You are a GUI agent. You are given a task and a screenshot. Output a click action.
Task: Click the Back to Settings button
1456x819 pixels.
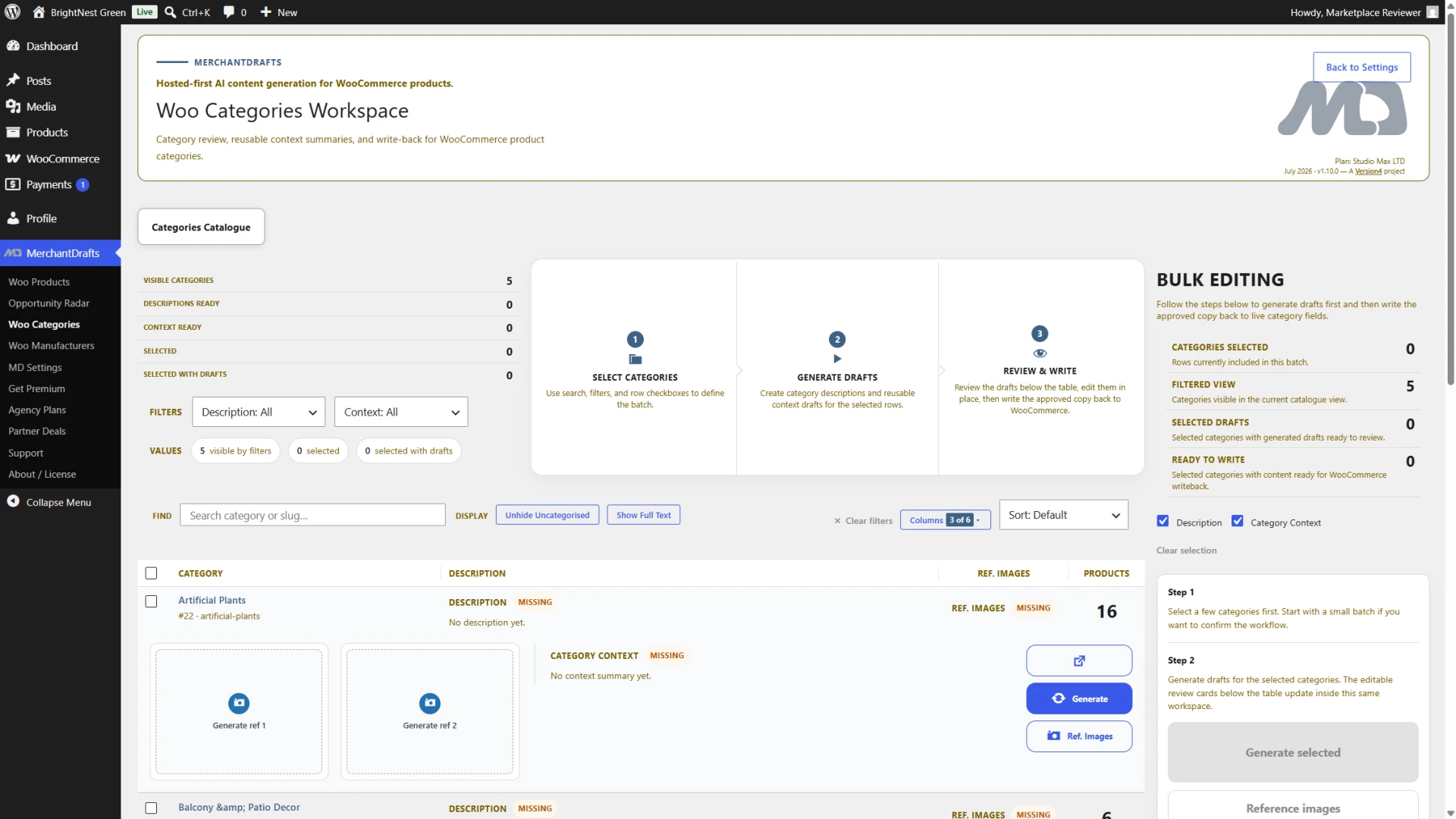pos(1361,67)
